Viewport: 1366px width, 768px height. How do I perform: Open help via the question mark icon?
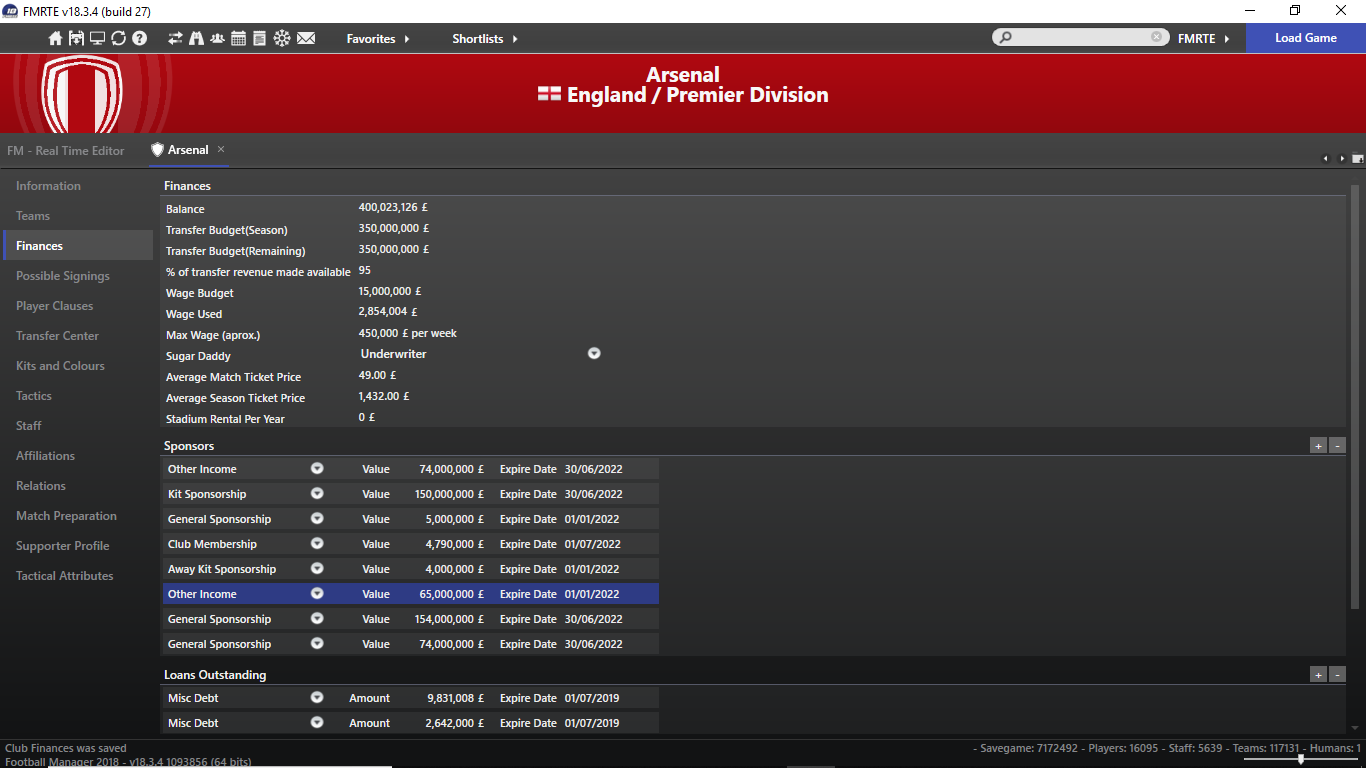tap(140, 38)
